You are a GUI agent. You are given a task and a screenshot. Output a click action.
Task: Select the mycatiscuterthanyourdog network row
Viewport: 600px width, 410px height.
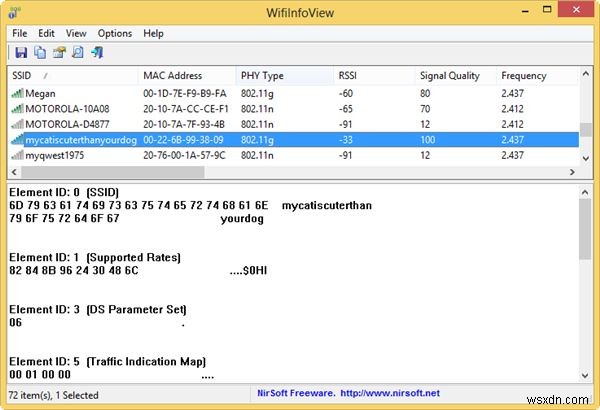click(x=293, y=140)
